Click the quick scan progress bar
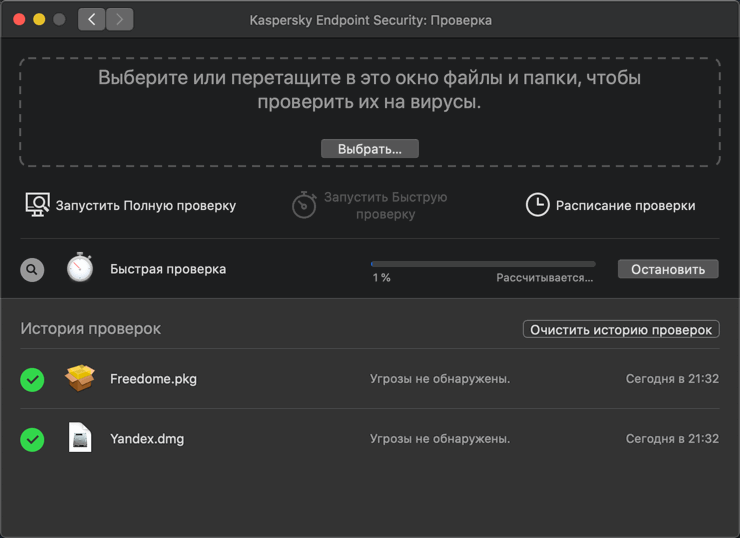 [483, 264]
